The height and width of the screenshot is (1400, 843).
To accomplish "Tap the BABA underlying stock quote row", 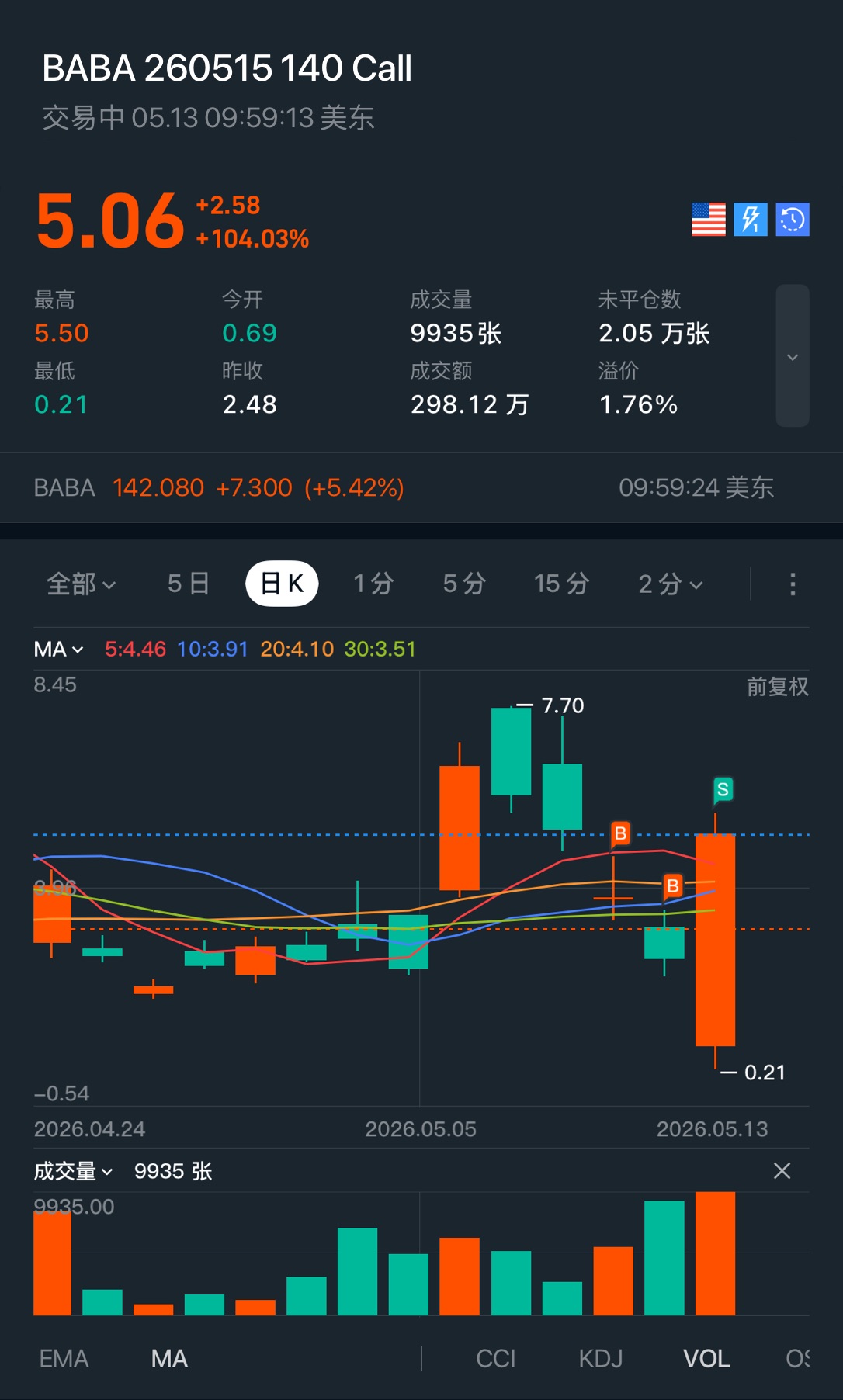I will coord(421,487).
